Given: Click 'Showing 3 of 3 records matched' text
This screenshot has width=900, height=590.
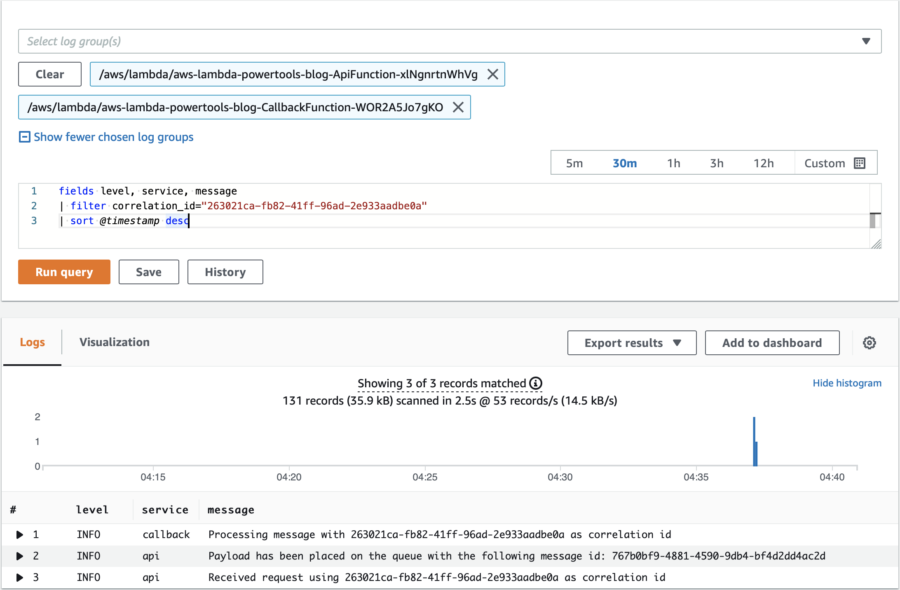Looking at the screenshot, I should click(441, 383).
